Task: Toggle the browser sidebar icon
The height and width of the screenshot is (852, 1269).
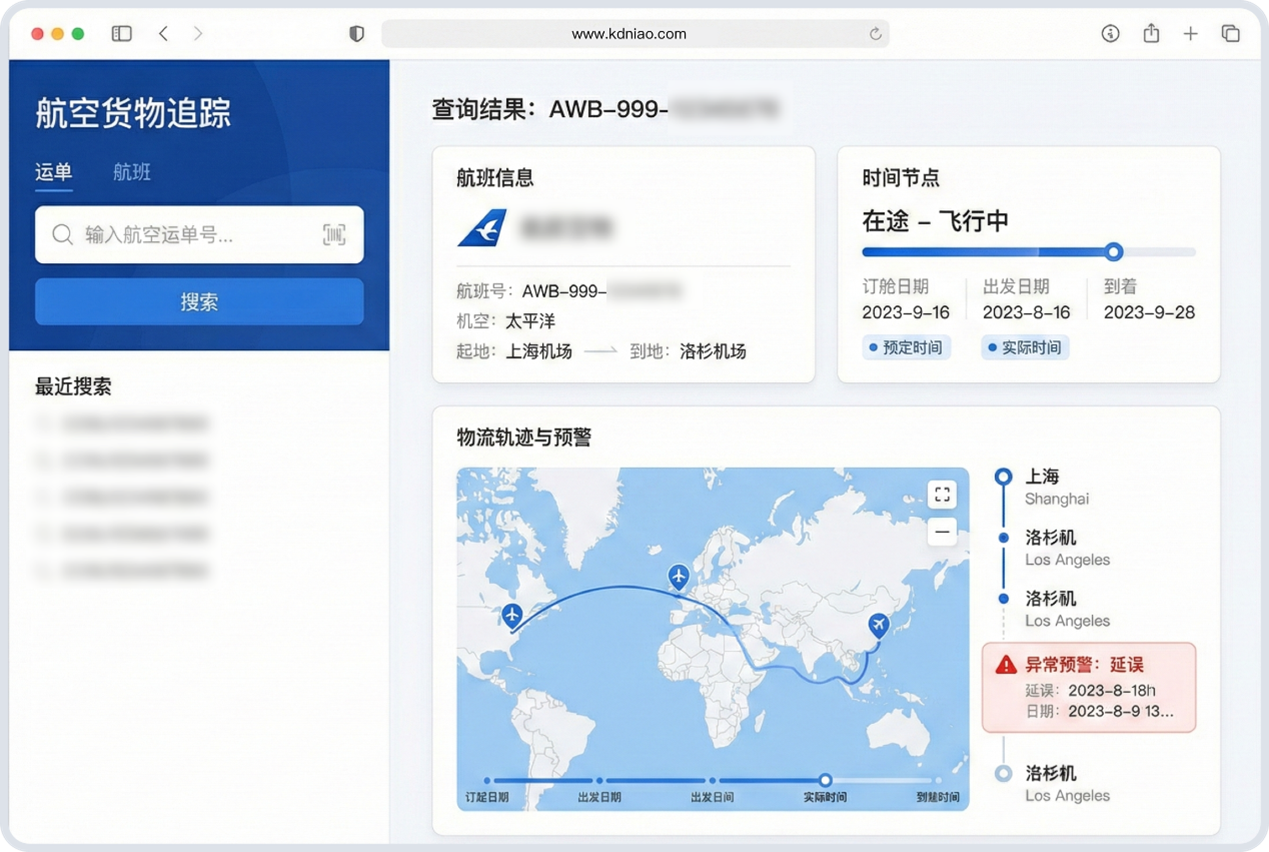Action: 122,34
